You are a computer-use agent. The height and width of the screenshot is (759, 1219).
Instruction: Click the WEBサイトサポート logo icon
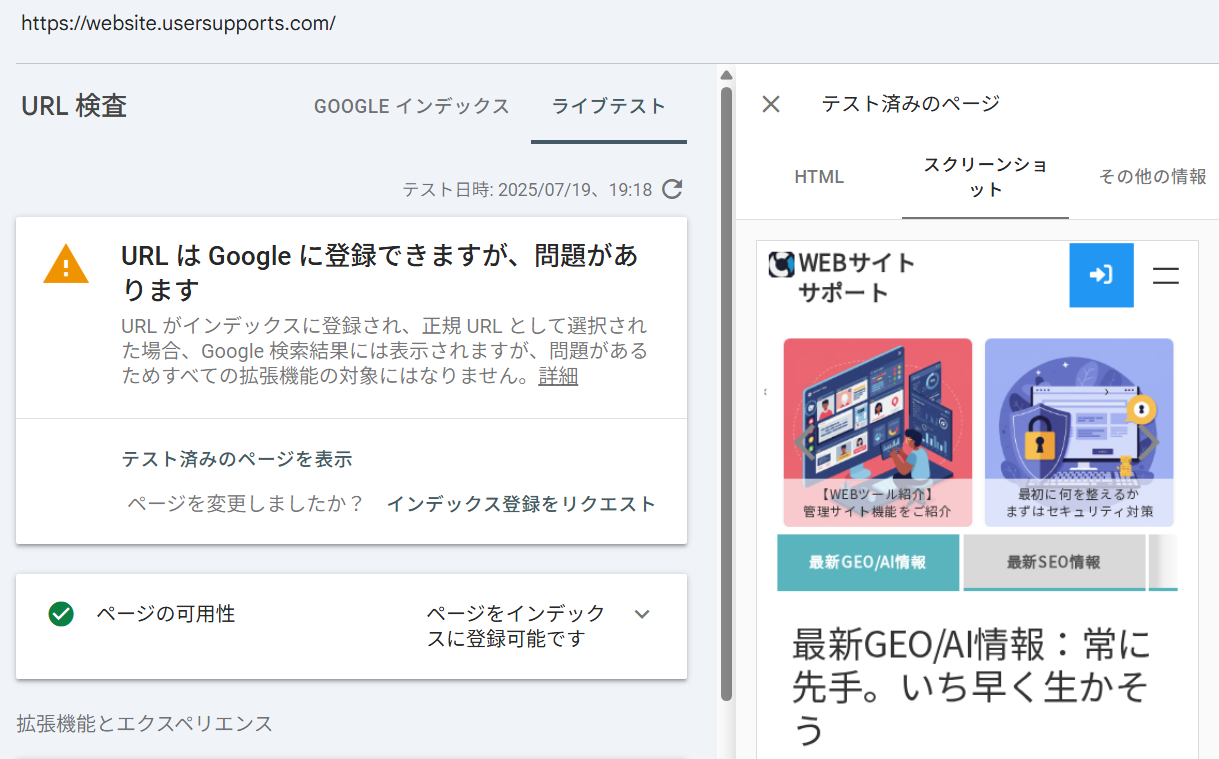pos(780,264)
